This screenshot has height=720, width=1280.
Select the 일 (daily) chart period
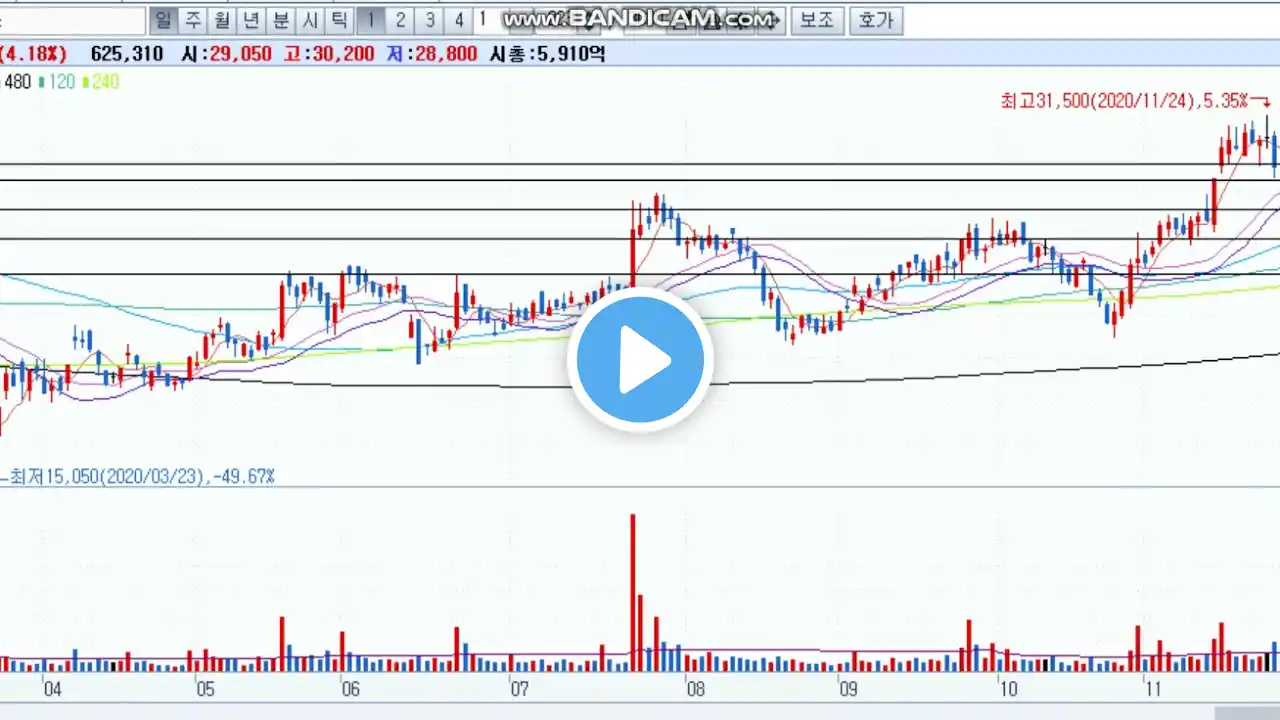click(x=163, y=20)
